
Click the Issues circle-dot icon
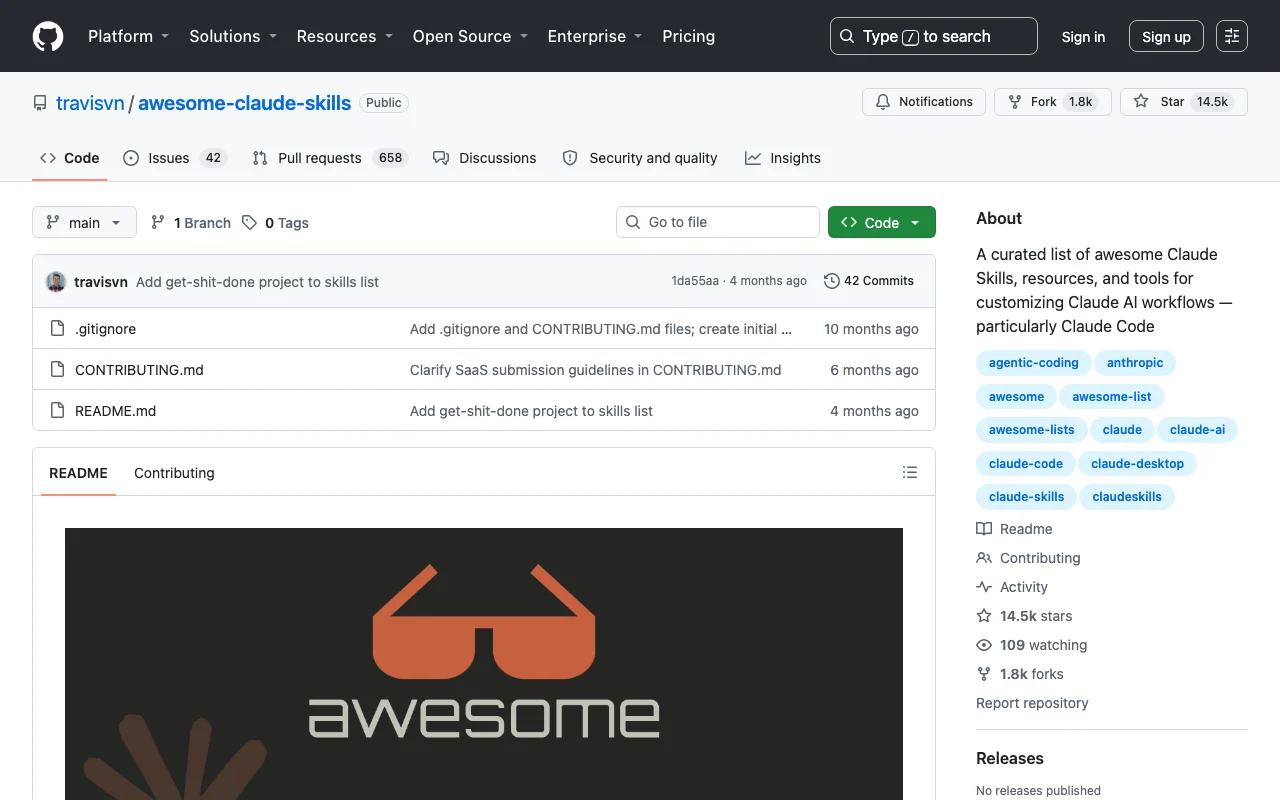(x=131, y=158)
